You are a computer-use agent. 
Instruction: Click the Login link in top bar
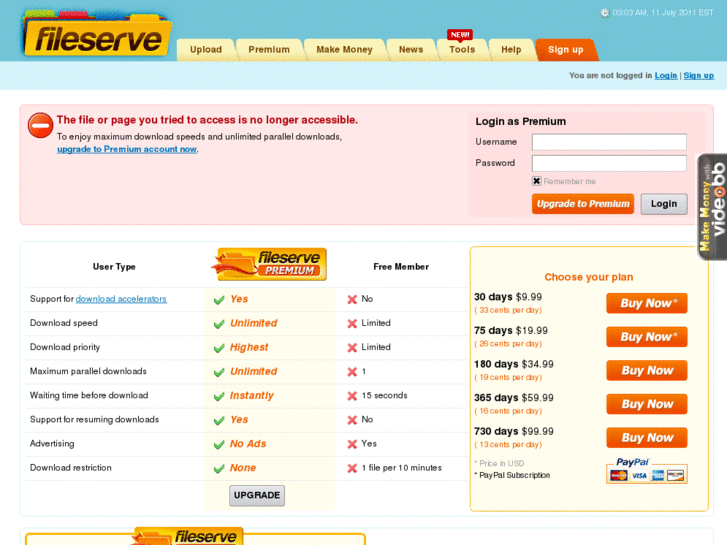[666, 76]
